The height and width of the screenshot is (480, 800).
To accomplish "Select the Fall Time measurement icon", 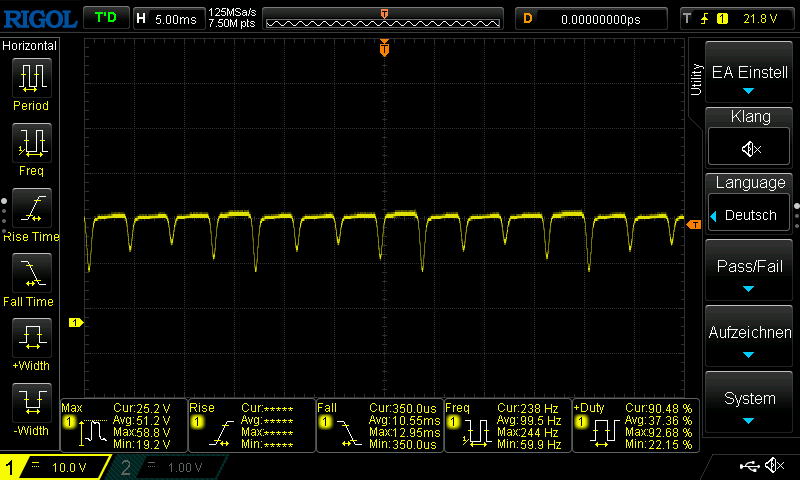I will coord(32,273).
